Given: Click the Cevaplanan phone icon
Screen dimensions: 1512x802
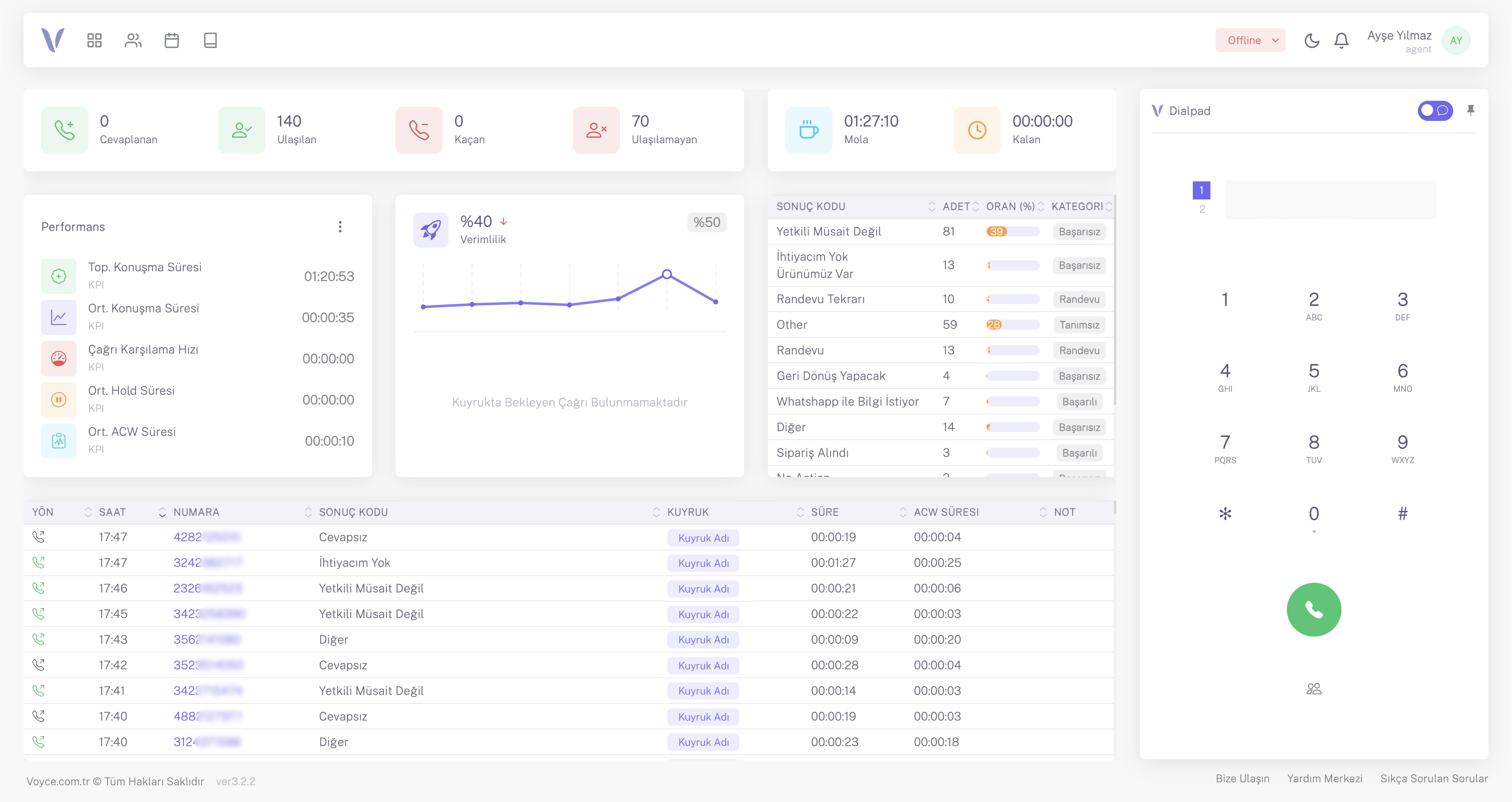Looking at the screenshot, I should [65, 130].
